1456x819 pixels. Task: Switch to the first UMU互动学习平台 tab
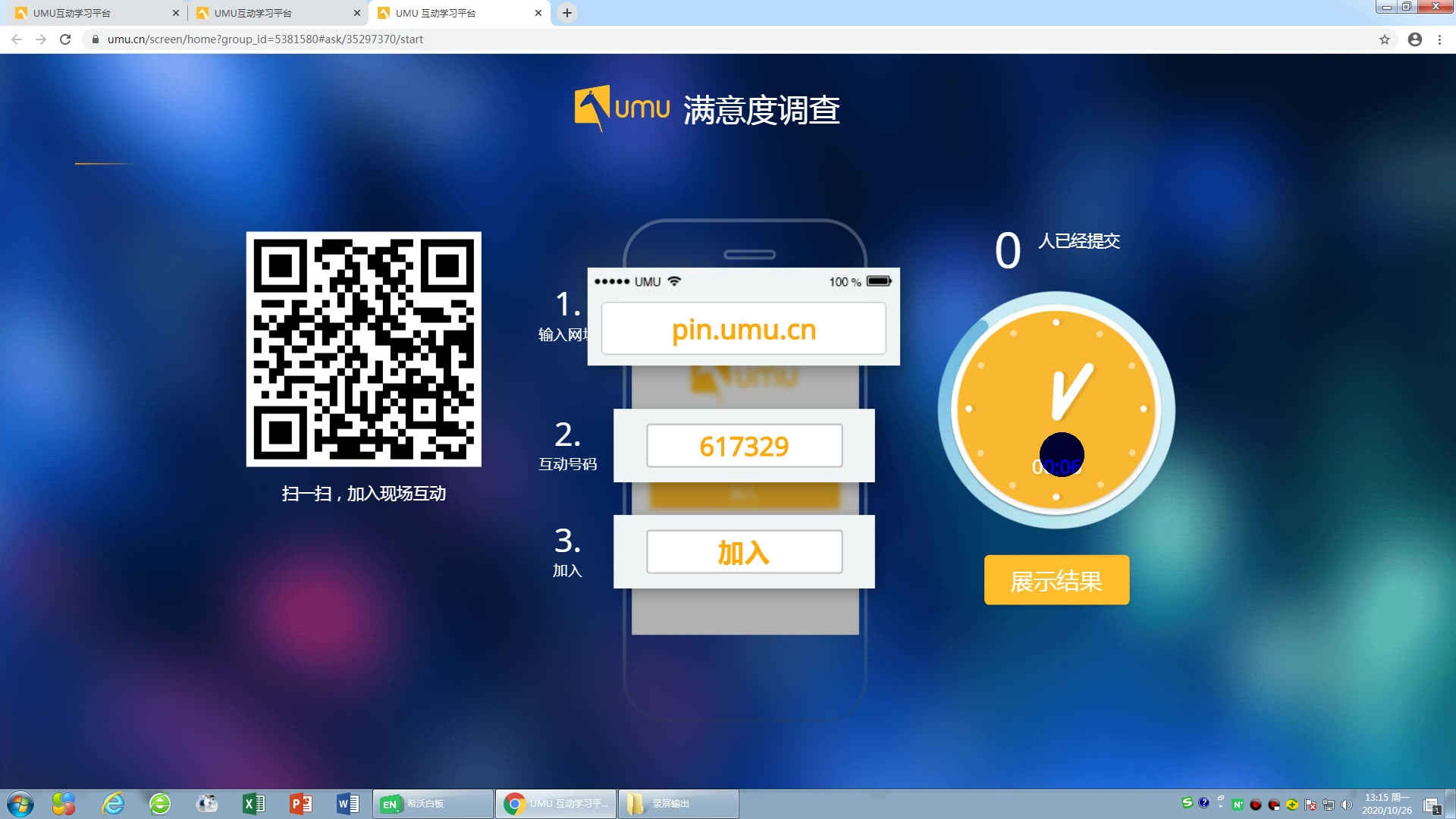(x=91, y=13)
